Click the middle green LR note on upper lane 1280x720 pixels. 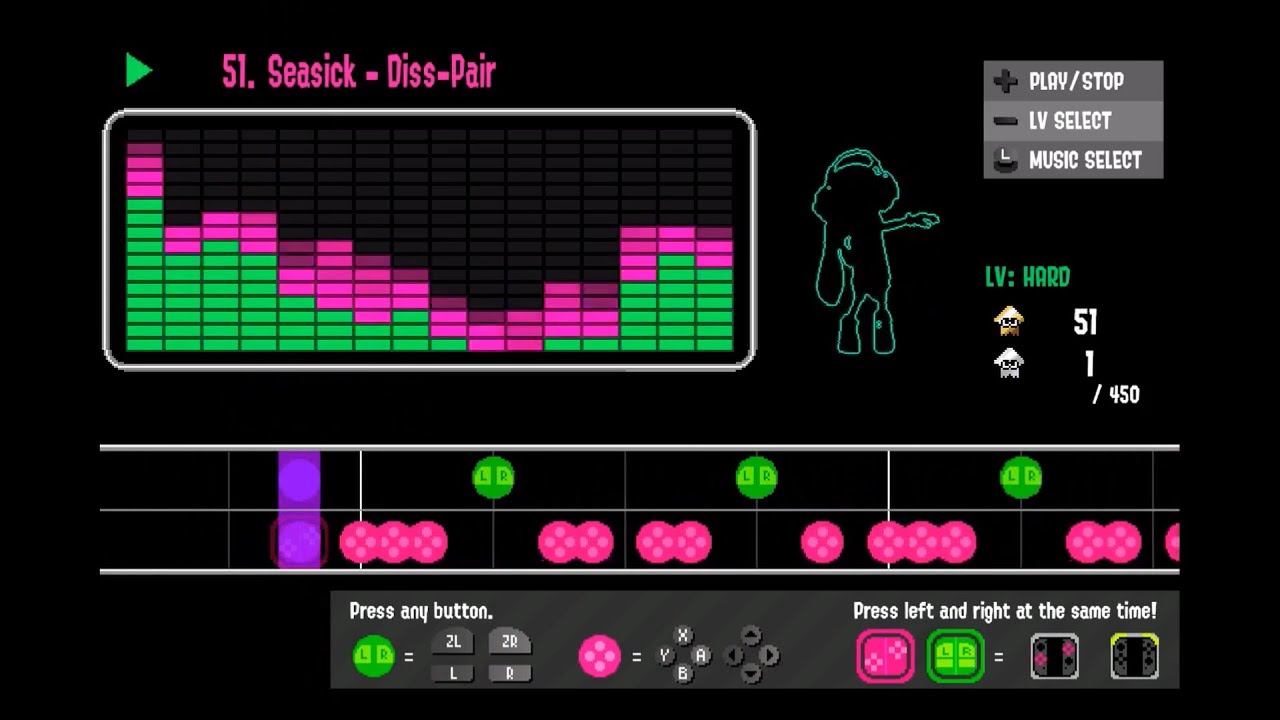757,478
